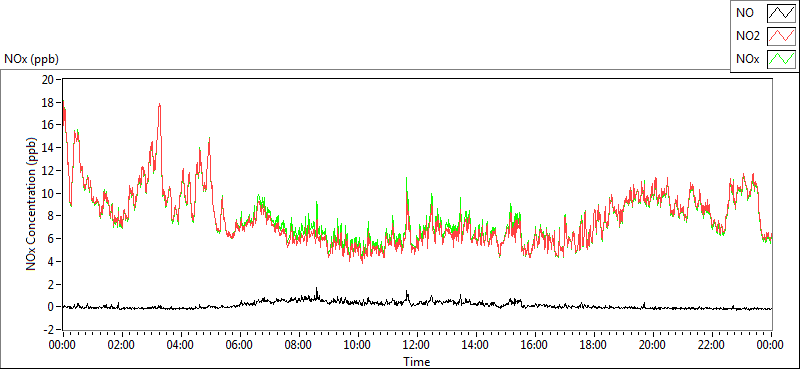Click the 12:00 time axis label
Viewport: 800px width, 369px height.
(x=417, y=345)
